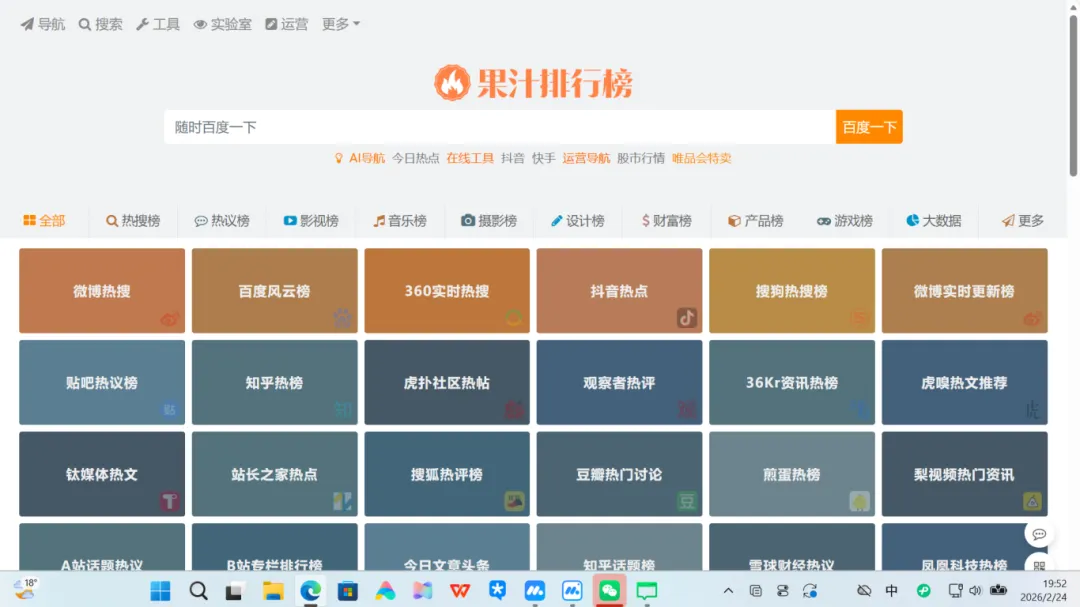Screen dimensions: 1080x607
Task: Click the icon on 站长之家热点 card
Action: pos(342,501)
